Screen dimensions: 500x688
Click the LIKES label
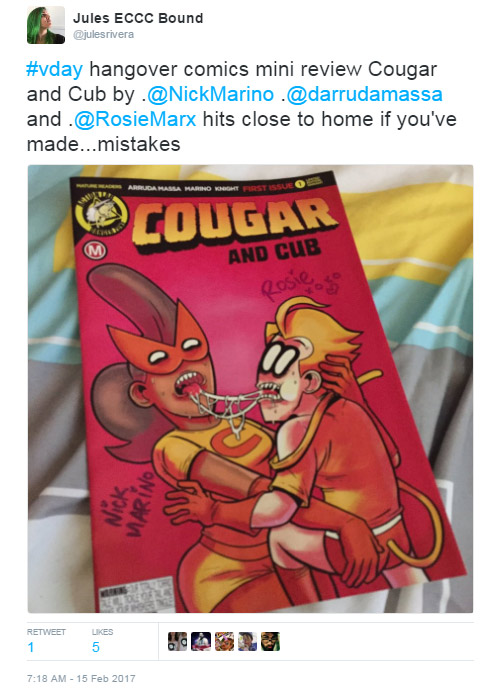[x=103, y=632]
